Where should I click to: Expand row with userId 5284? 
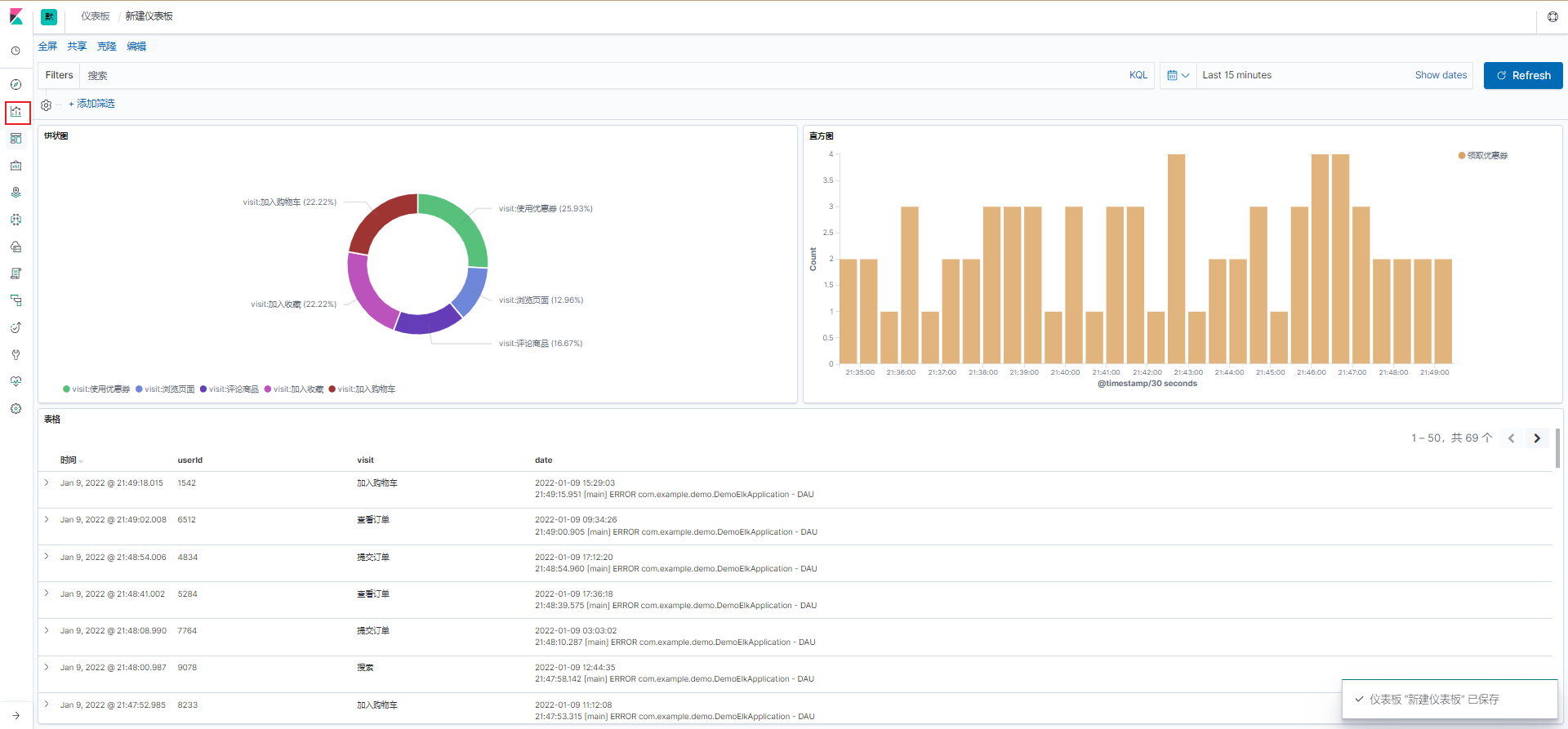pyautogui.click(x=47, y=593)
